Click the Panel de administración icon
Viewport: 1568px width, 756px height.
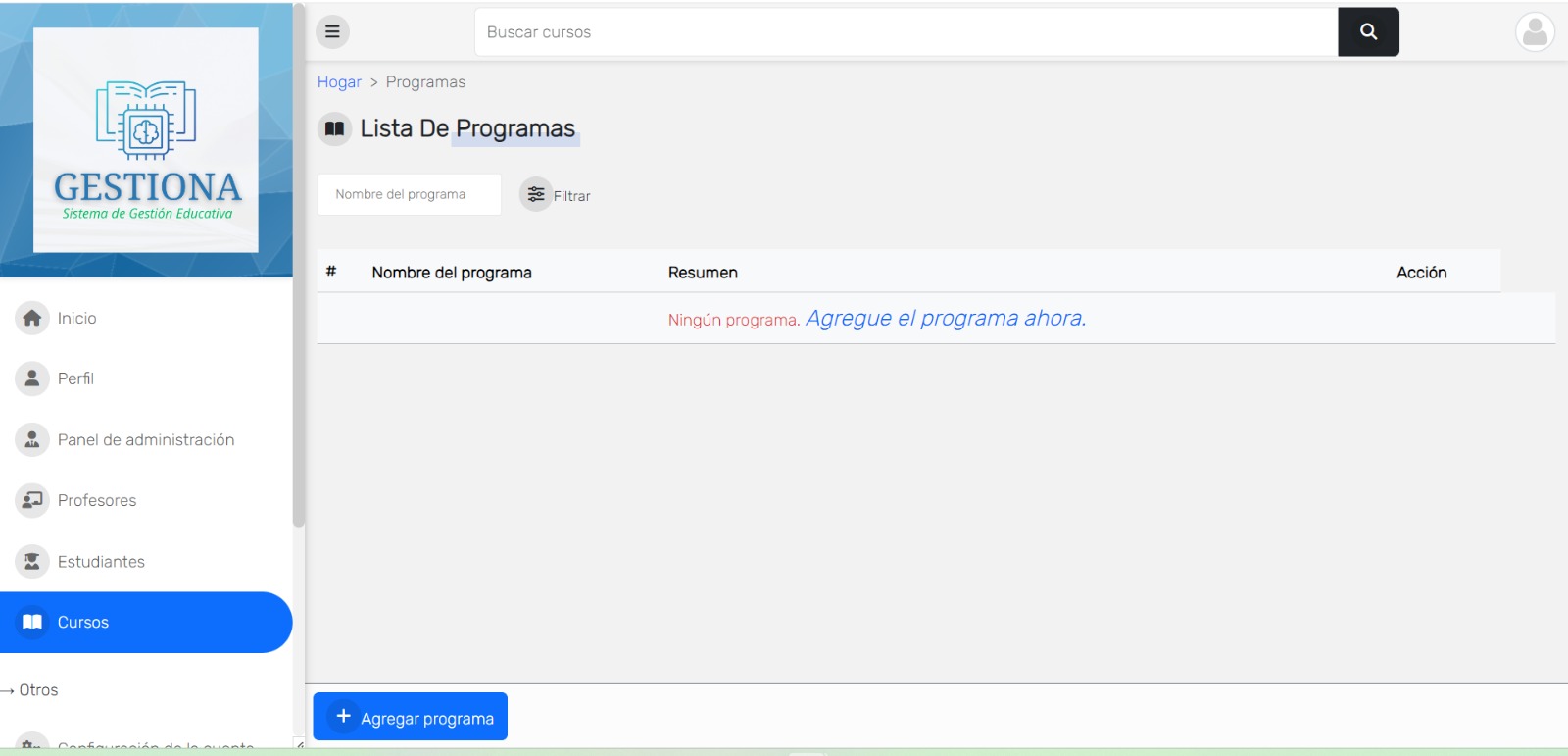coord(32,439)
